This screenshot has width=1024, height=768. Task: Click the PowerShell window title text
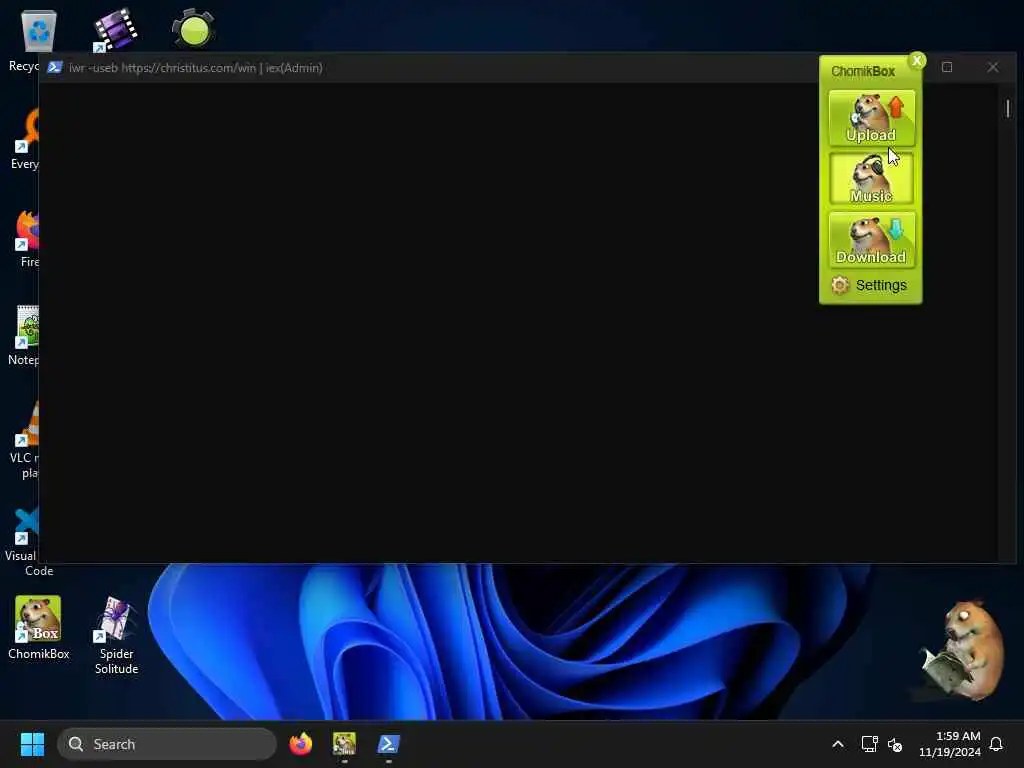pyautogui.click(x=196, y=68)
